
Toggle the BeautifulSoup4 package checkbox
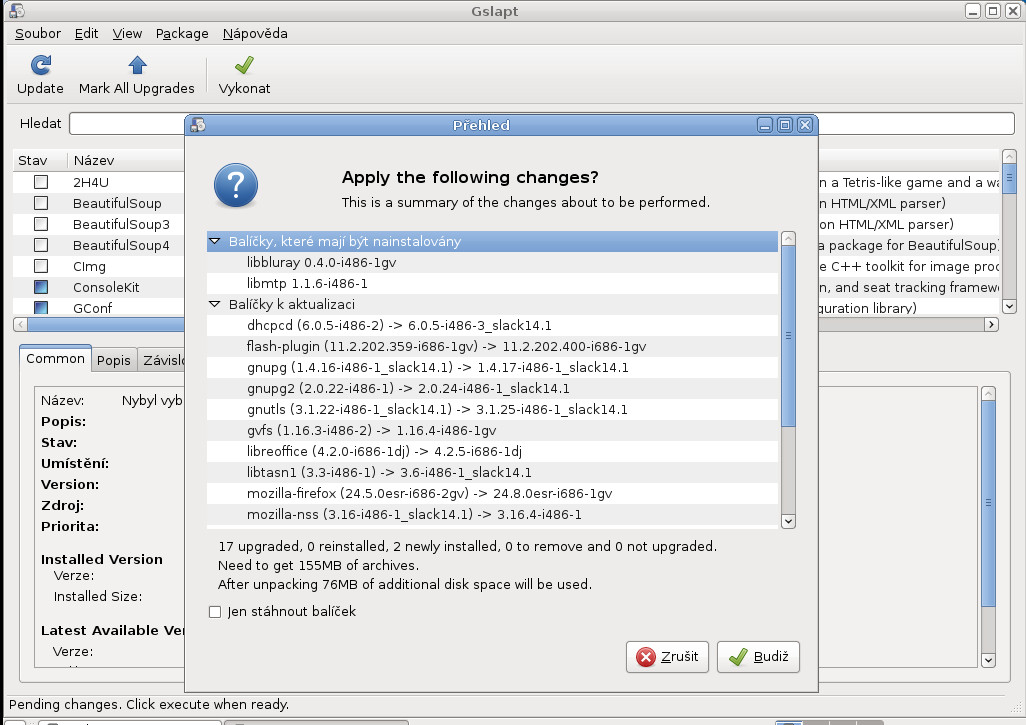click(x=41, y=245)
